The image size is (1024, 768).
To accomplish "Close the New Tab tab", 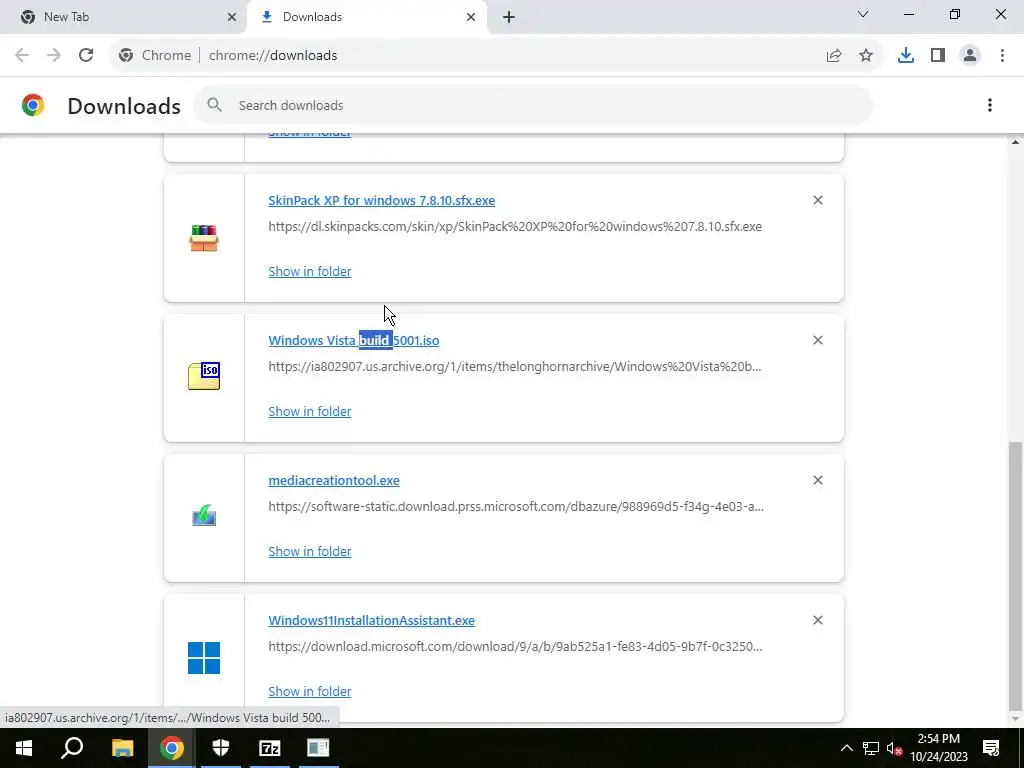I will point(232,17).
